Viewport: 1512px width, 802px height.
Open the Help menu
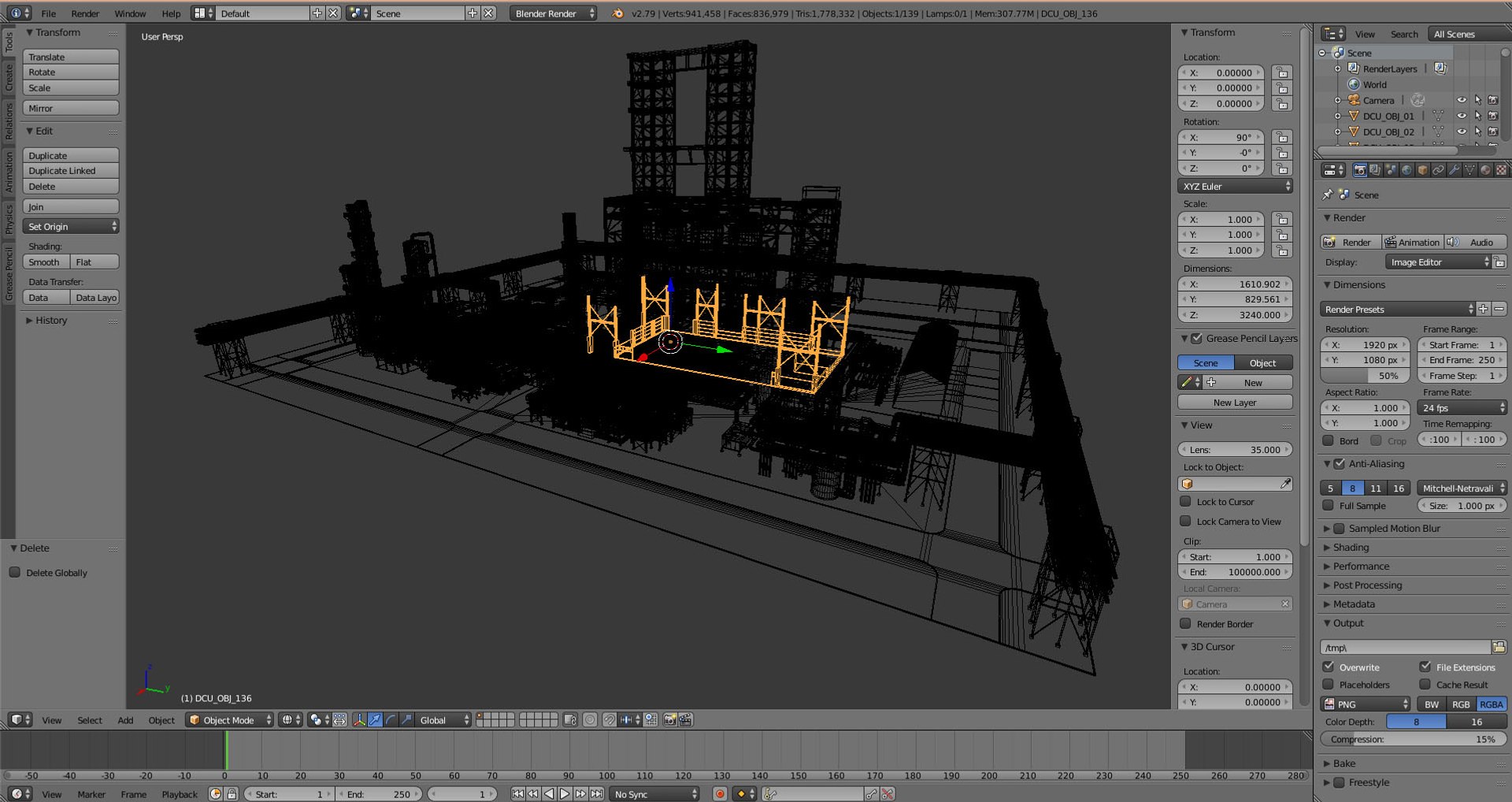pos(171,13)
